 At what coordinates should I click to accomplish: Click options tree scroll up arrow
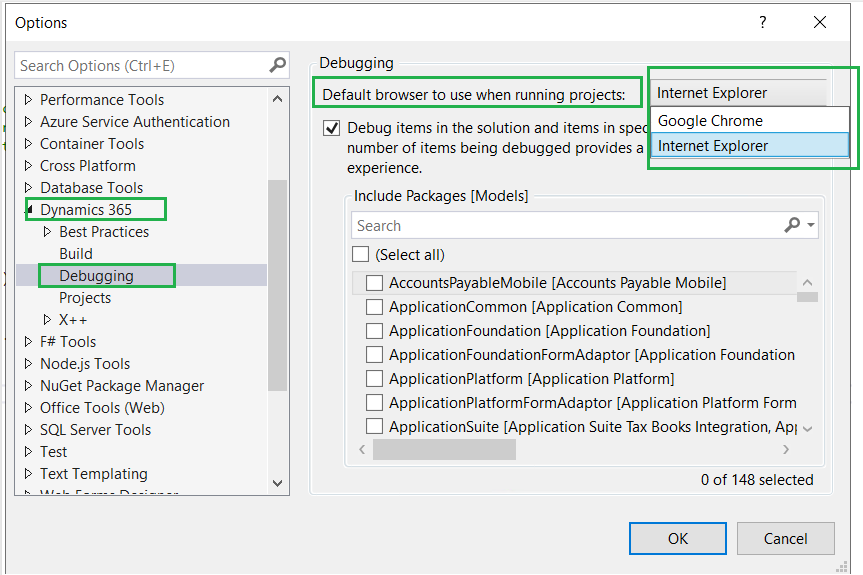point(277,99)
